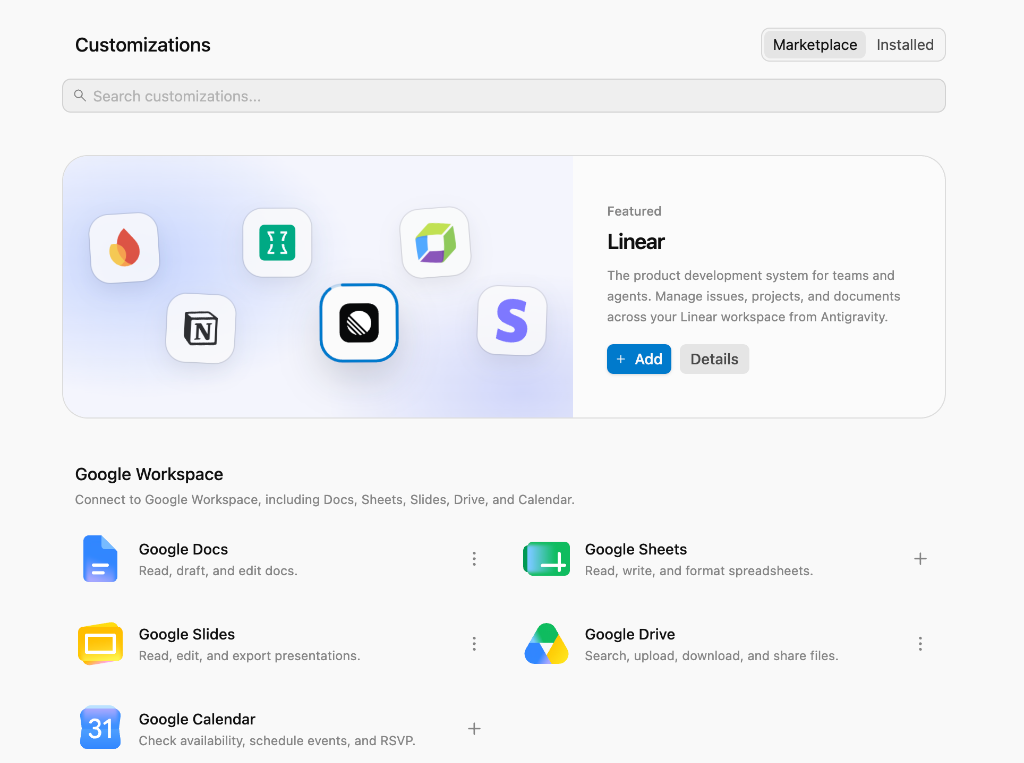Click the Google Docs icon
This screenshot has width=1024, height=763.
coord(100,559)
